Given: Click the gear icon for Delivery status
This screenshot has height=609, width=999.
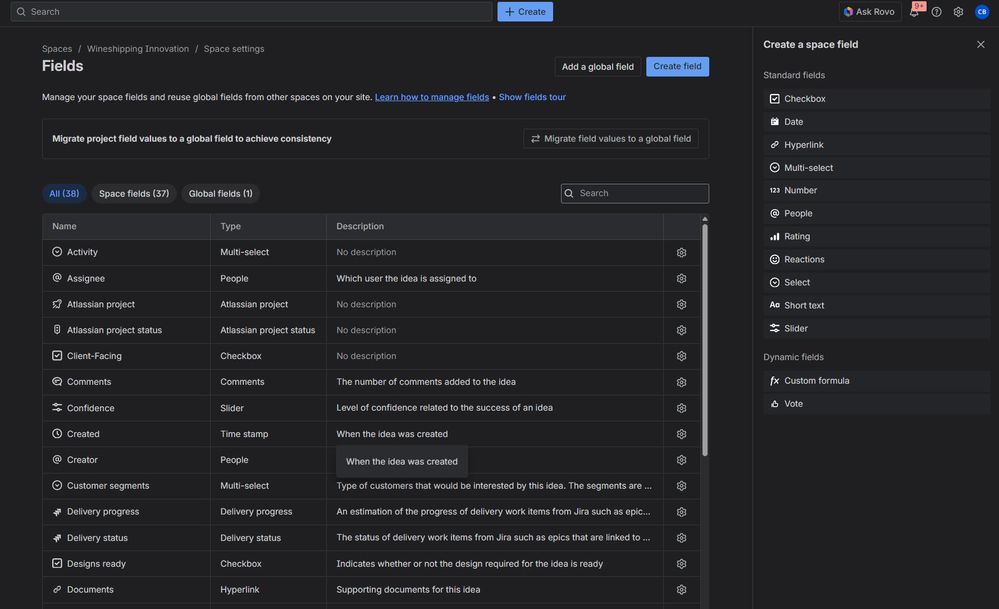Looking at the screenshot, I should pyautogui.click(x=681, y=538).
